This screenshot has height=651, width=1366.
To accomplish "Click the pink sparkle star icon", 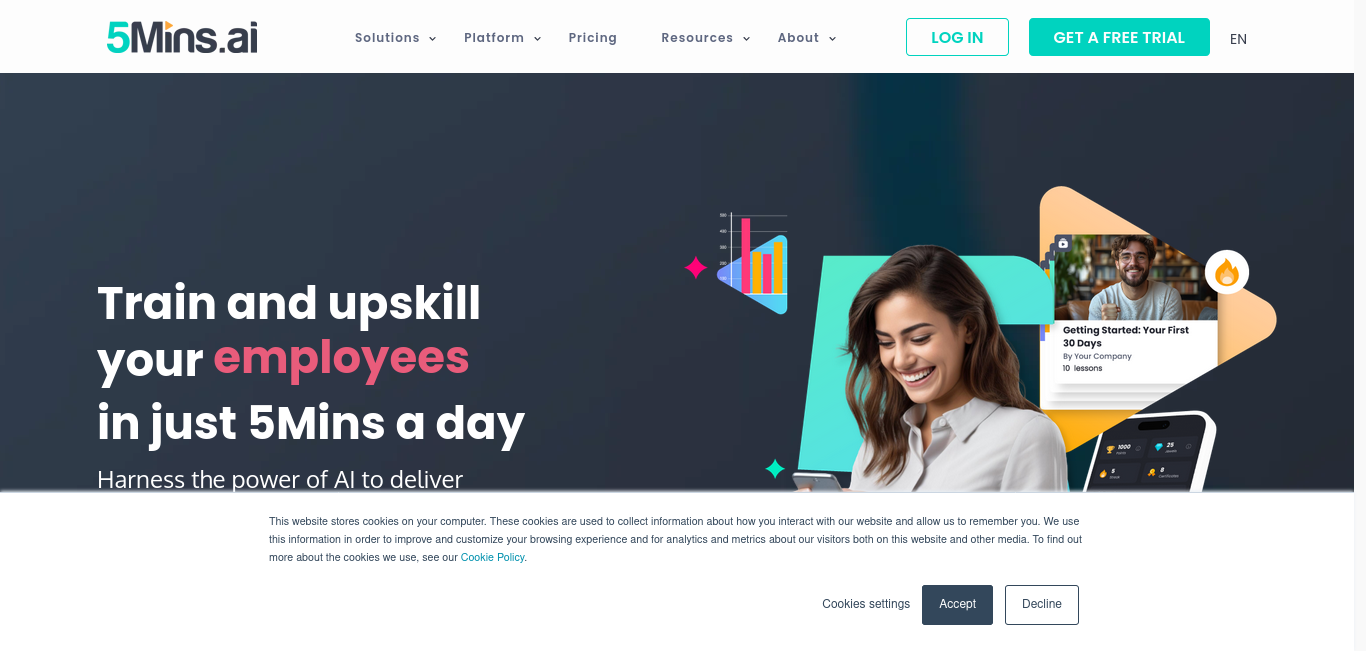I will click(x=696, y=267).
